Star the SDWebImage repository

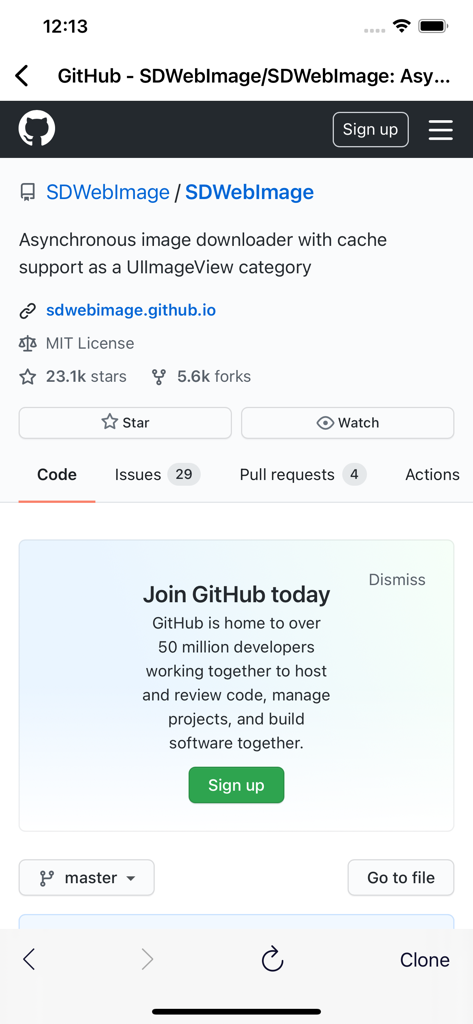125,423
